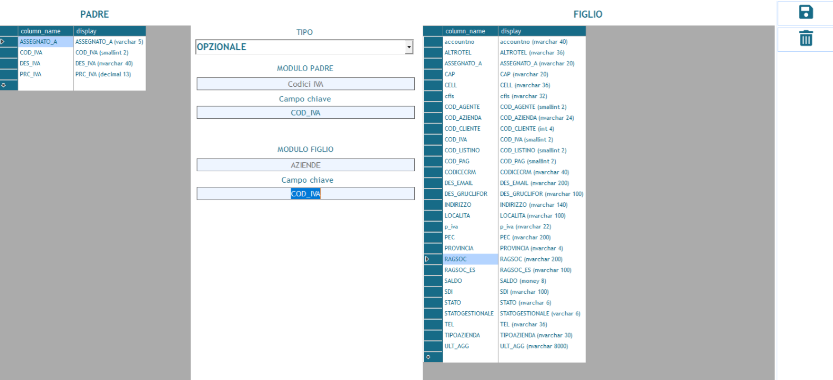Click new-row marker in PADRE grid
Screen dimensions: 833x380
tap(8, 85)
